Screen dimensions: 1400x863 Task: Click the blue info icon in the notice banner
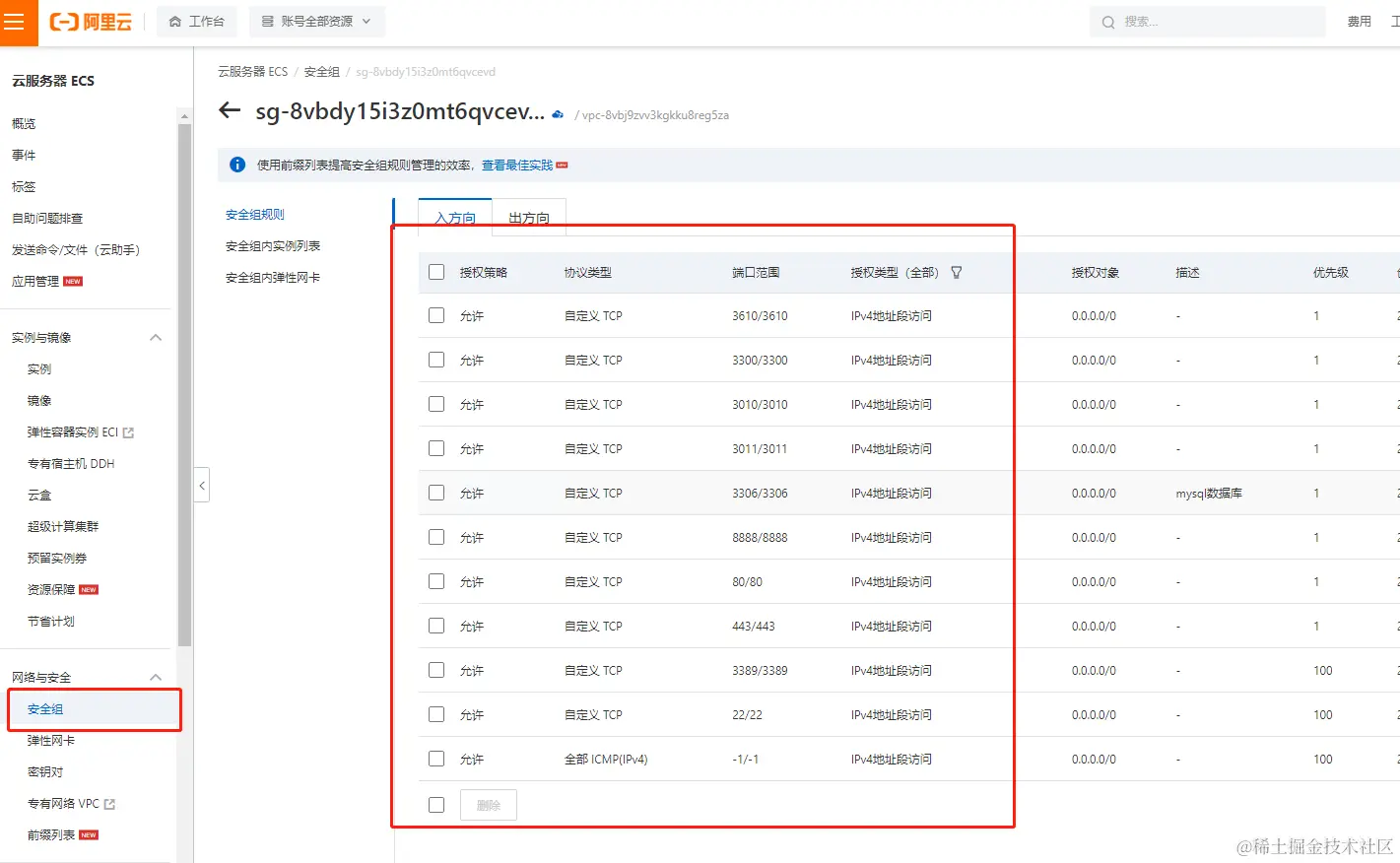pos(237,165)
